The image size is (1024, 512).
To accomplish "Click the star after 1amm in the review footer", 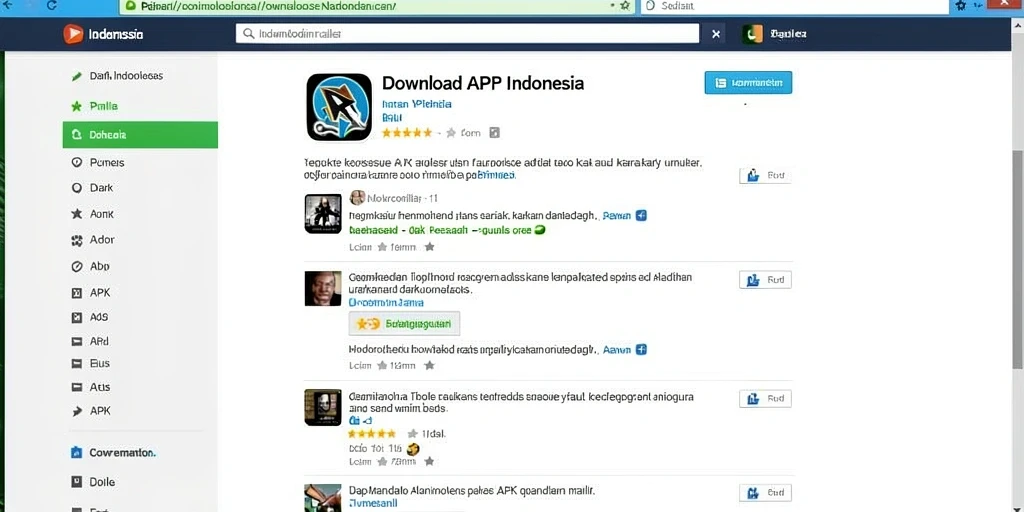I will coord(429,247).
